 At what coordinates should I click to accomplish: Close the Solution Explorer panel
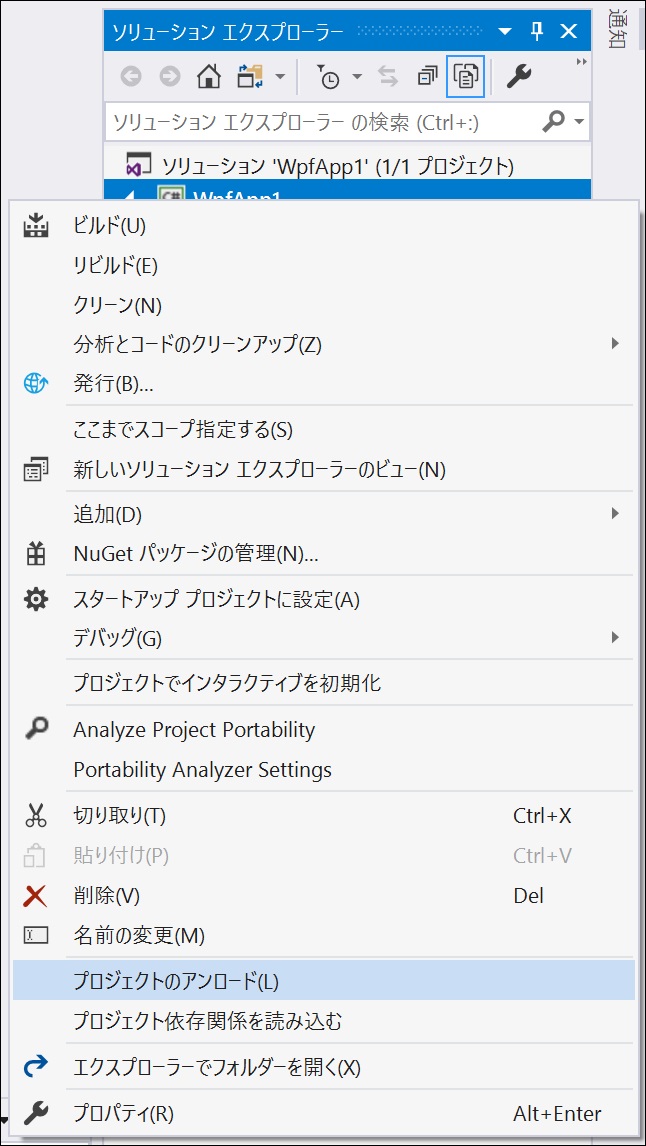(x=569, y=31)
